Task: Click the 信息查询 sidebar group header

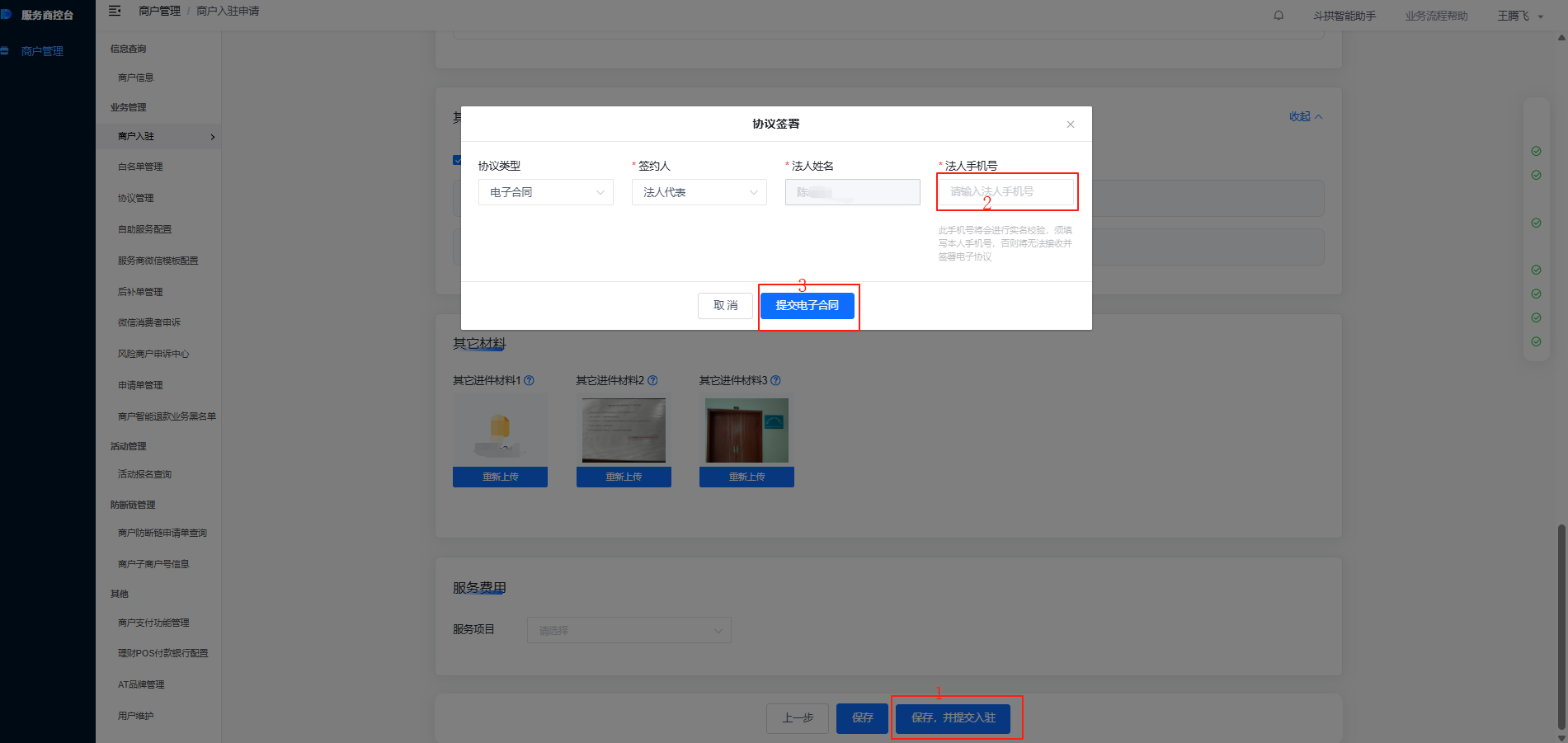Action: 128,49
